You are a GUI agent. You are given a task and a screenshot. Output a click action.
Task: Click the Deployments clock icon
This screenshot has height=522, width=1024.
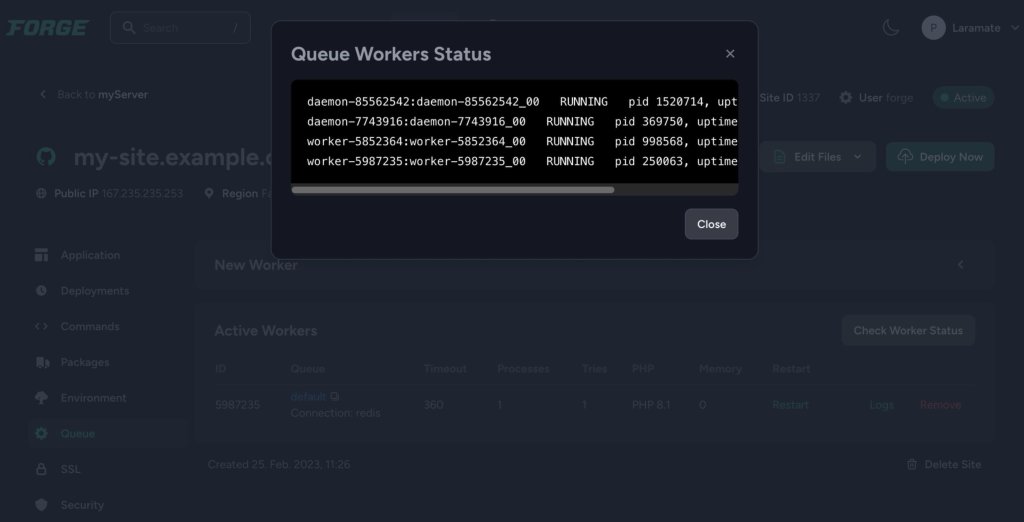pos(41,291)
